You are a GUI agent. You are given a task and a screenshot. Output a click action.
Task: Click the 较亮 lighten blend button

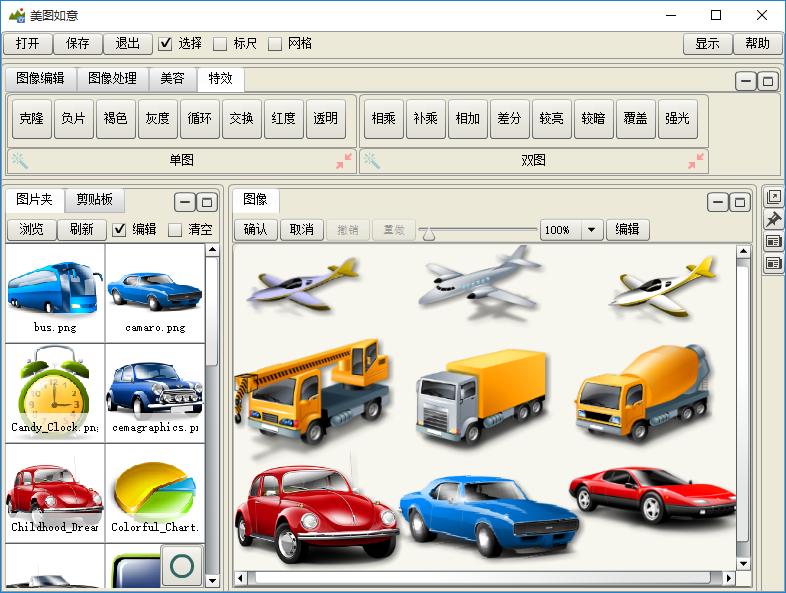point(552,119)
